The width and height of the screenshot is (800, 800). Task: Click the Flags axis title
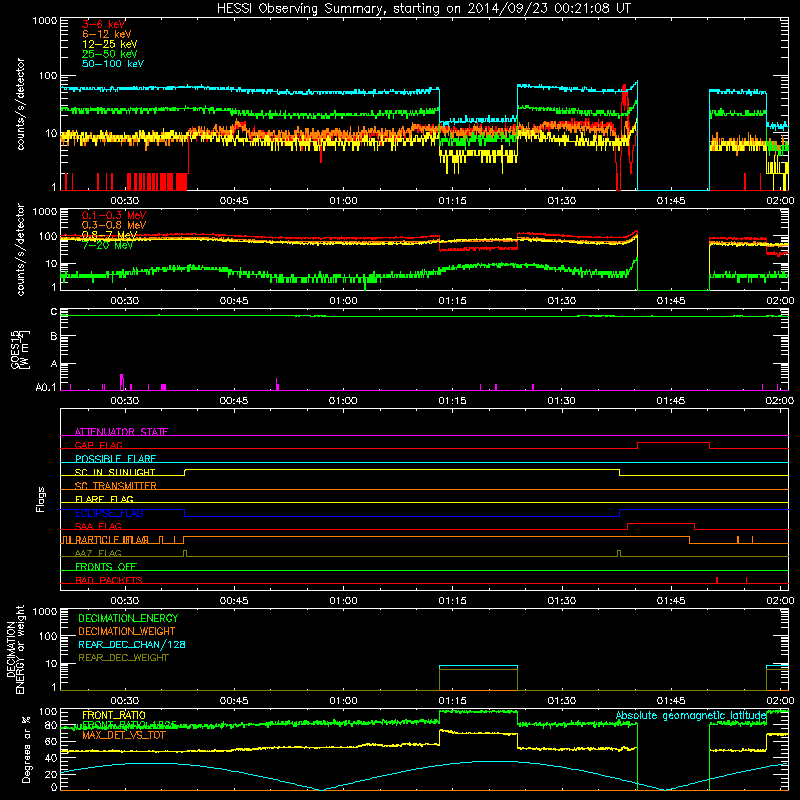(x=41, y=500)
